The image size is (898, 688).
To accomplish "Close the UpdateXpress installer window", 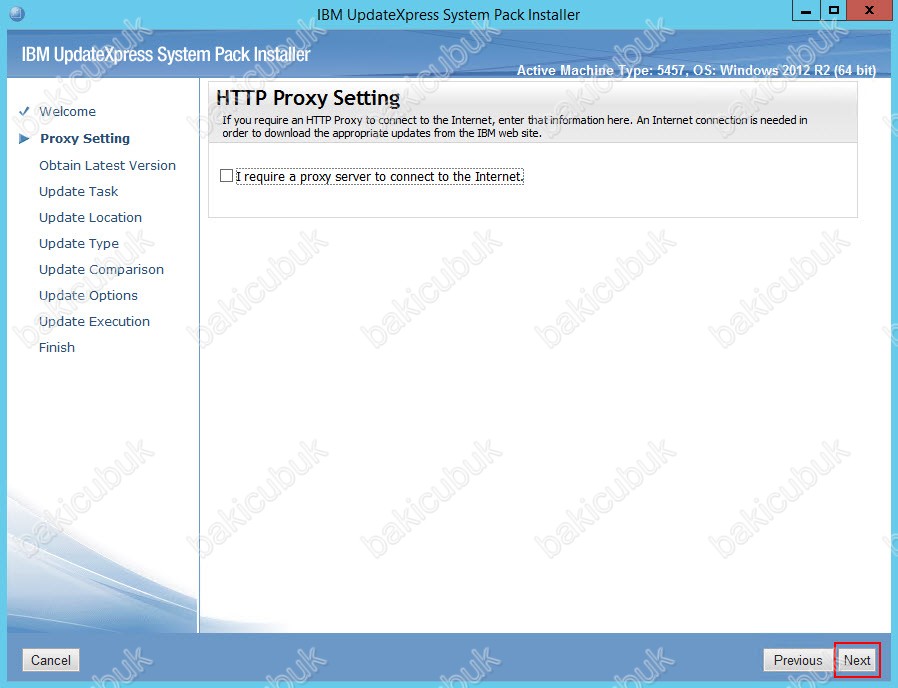I will 868,11.
